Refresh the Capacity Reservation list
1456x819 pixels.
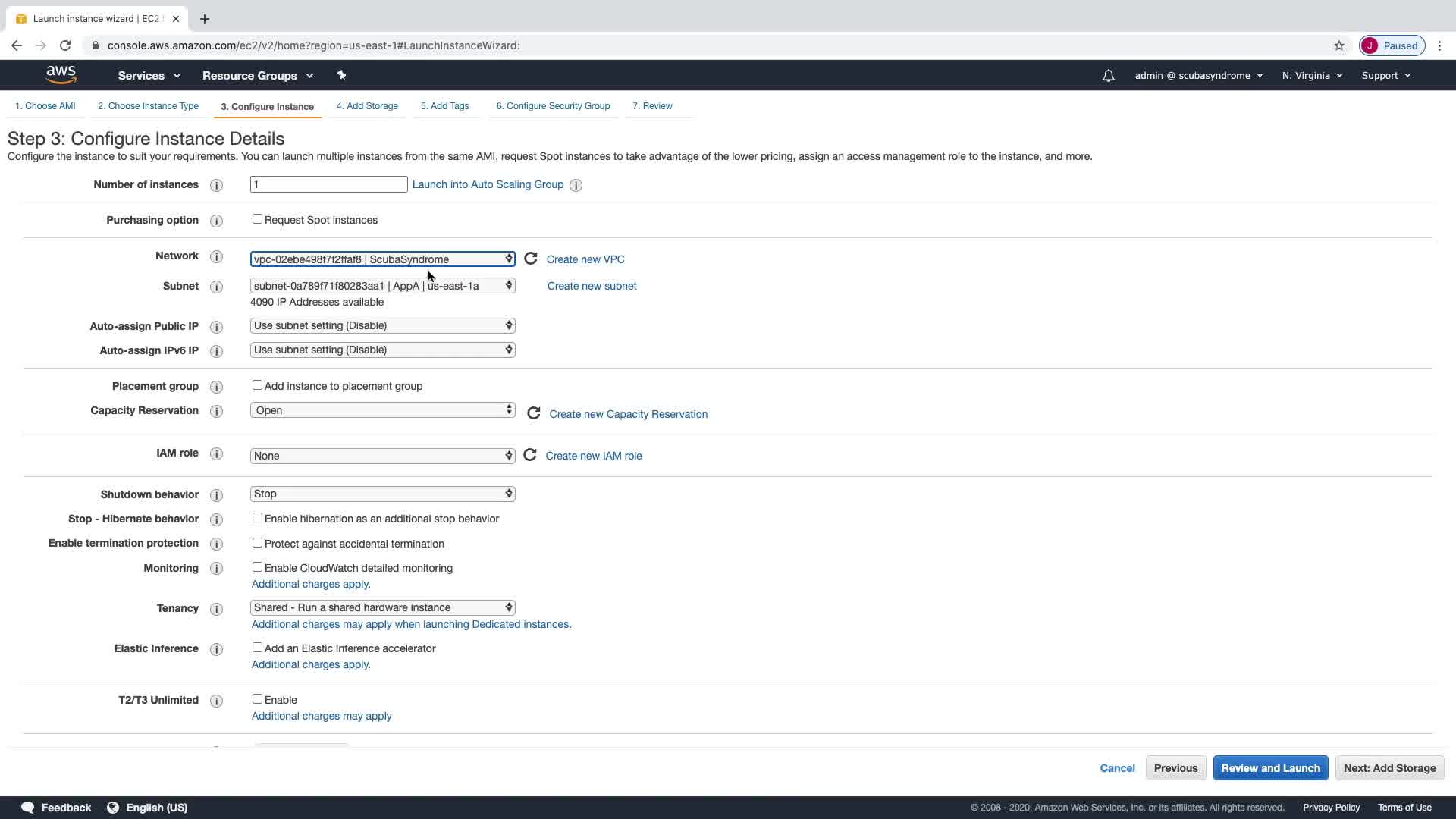[x=534, y=413]
